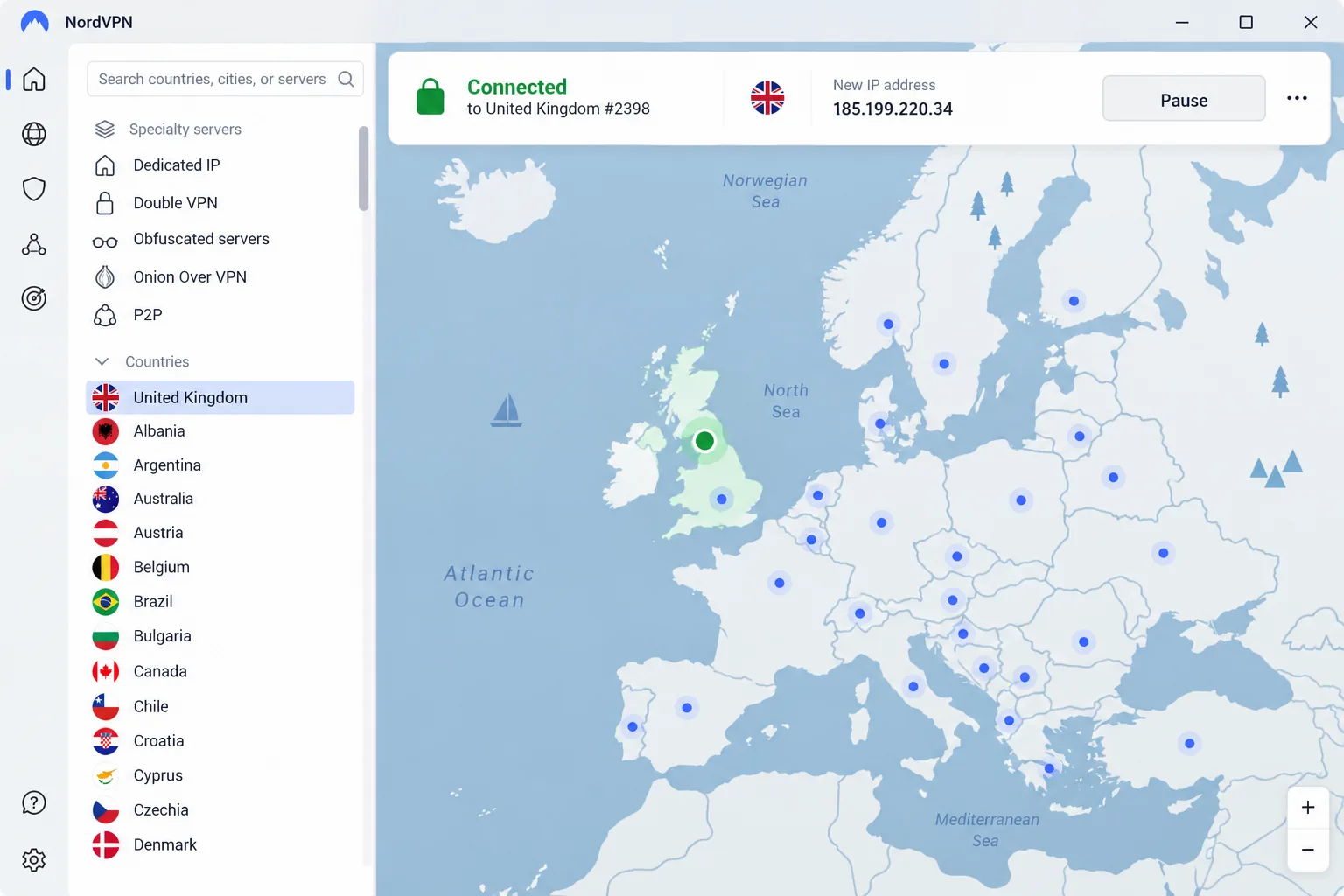Click the NordVPN logo in title bar
The height and width of the screenshot is (896, 1344).
(35, 22)
